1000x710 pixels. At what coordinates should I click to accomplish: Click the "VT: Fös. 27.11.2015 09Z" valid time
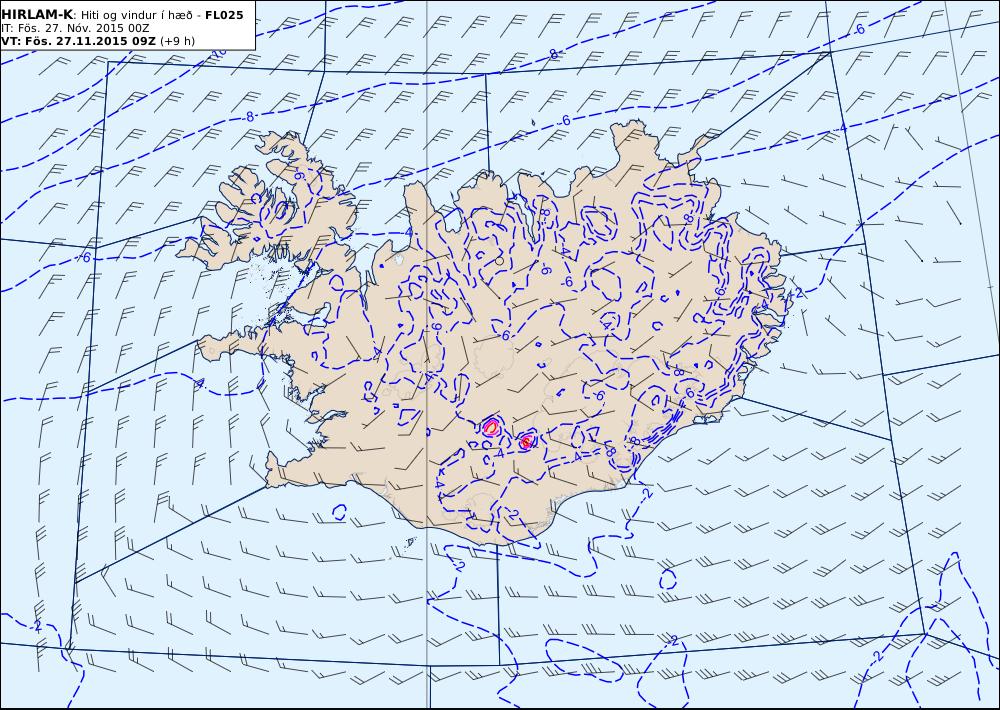pyautogui.click(x=78, y=41)
